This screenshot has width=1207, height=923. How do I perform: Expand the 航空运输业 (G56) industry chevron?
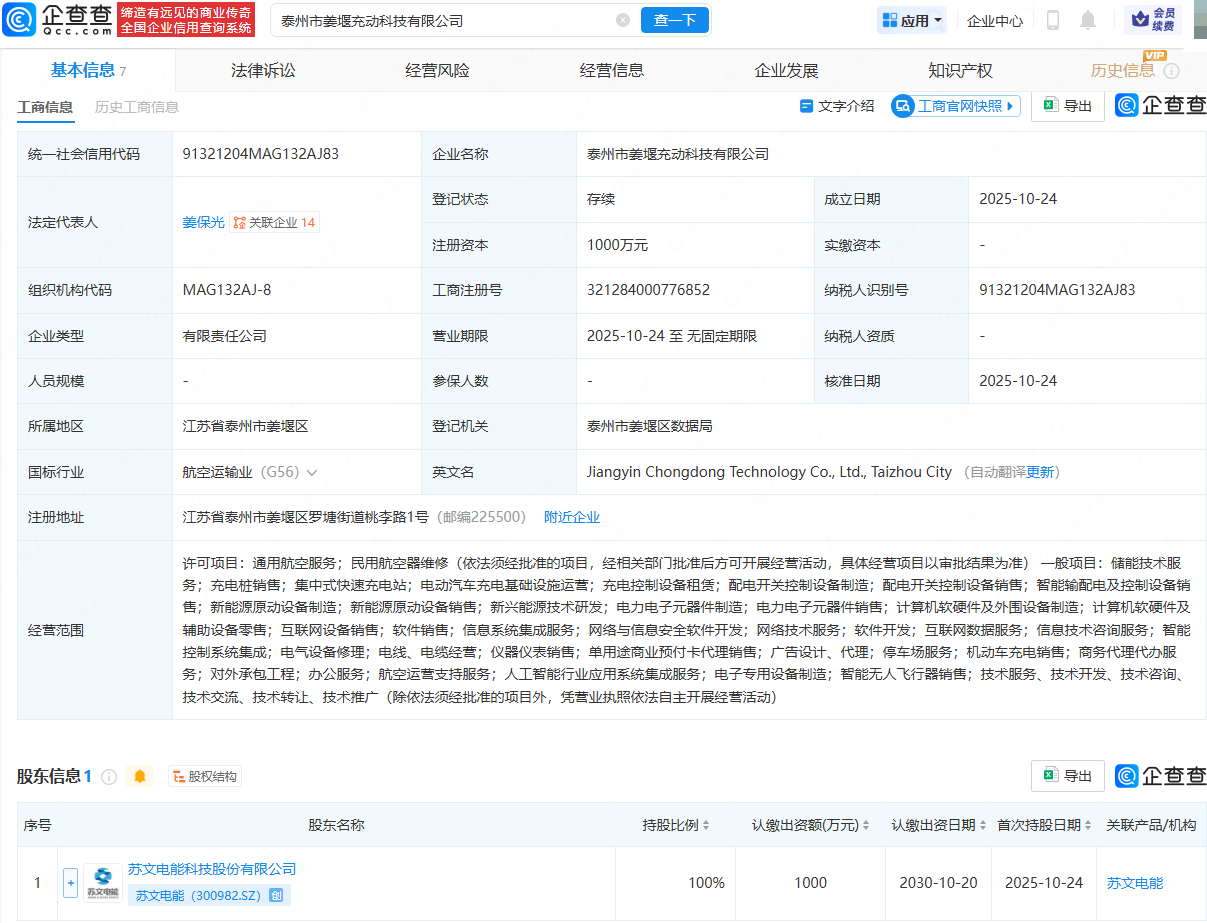[312, 472]
